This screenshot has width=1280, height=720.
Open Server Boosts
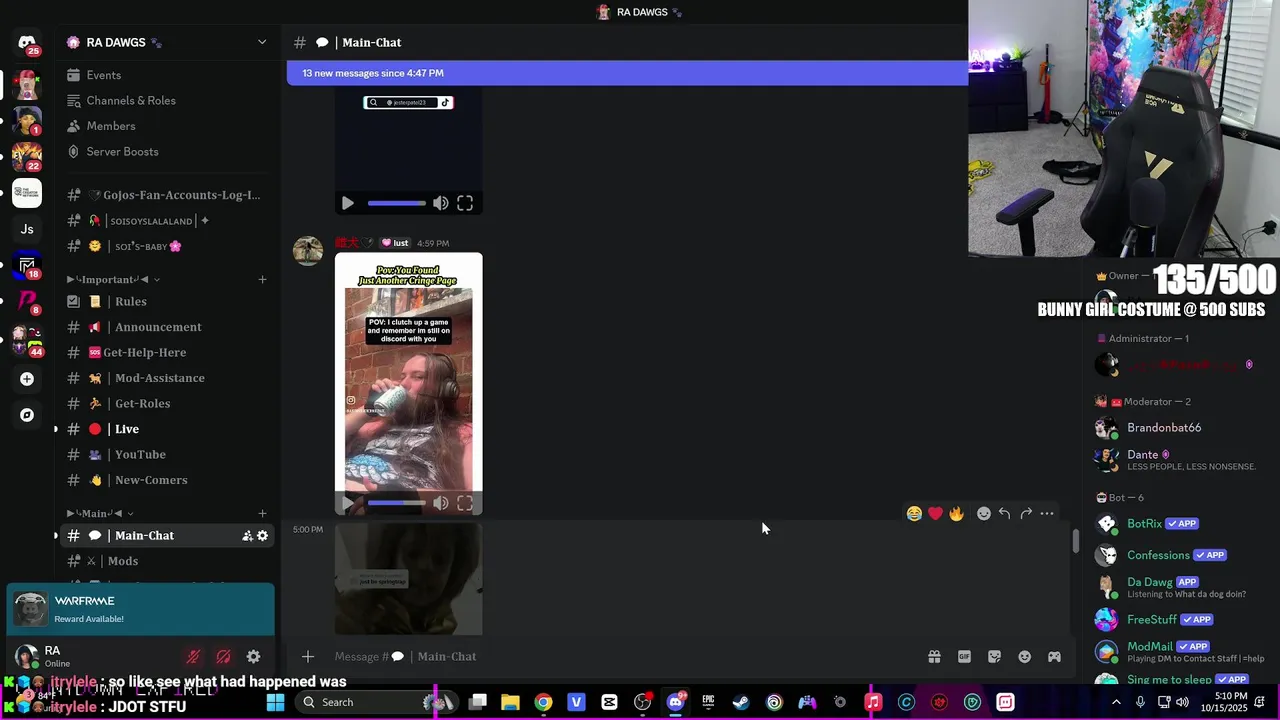[166, 152]
